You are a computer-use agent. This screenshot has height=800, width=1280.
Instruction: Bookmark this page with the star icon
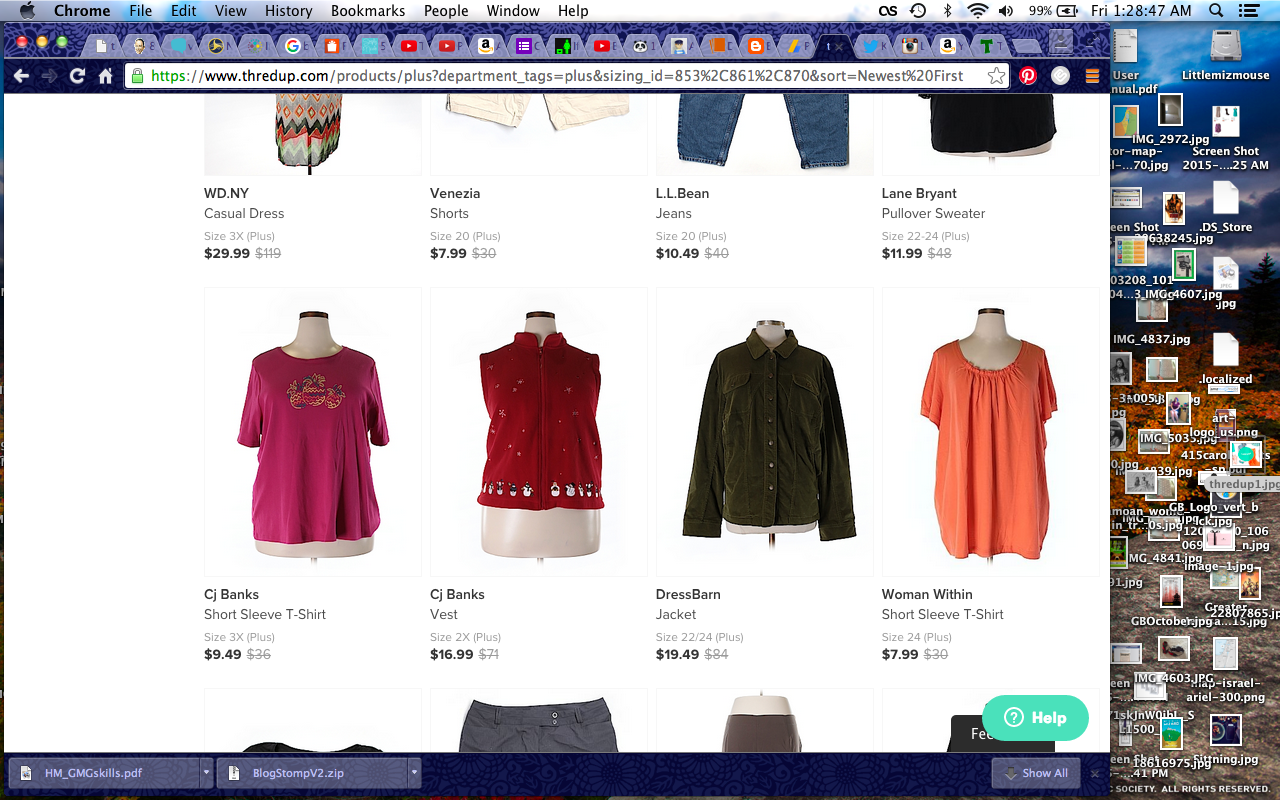(996, 76)
